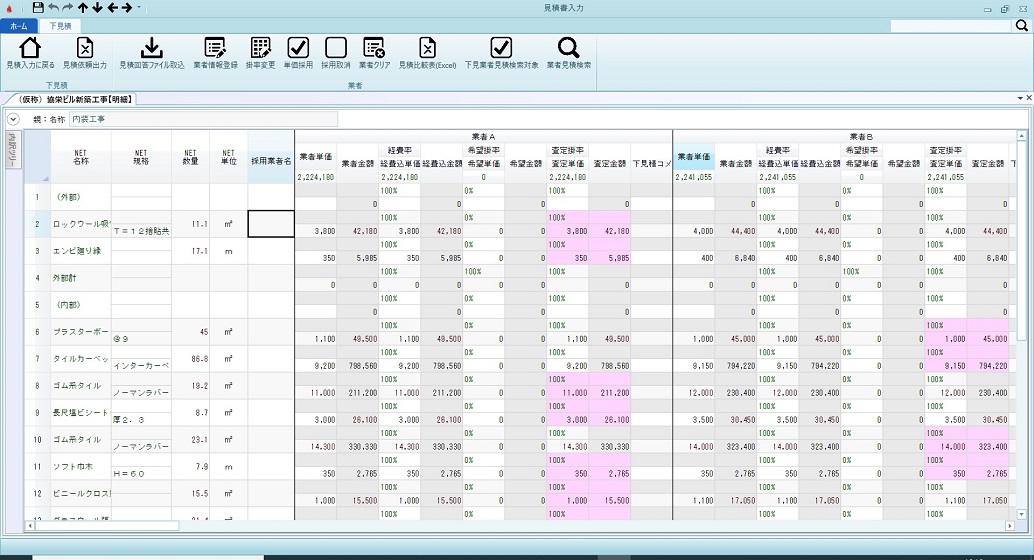Select the 採用業者名 cell for row 2

pyautogui.click(x=271, y=224)
